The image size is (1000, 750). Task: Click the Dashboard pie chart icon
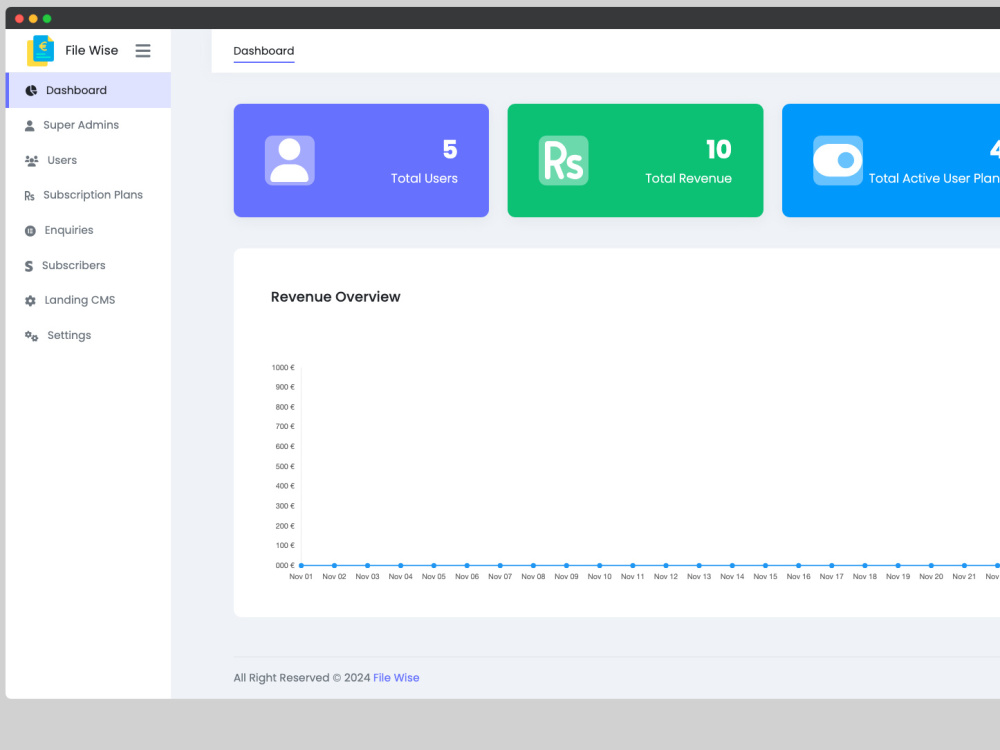click(x=31, y=91)
